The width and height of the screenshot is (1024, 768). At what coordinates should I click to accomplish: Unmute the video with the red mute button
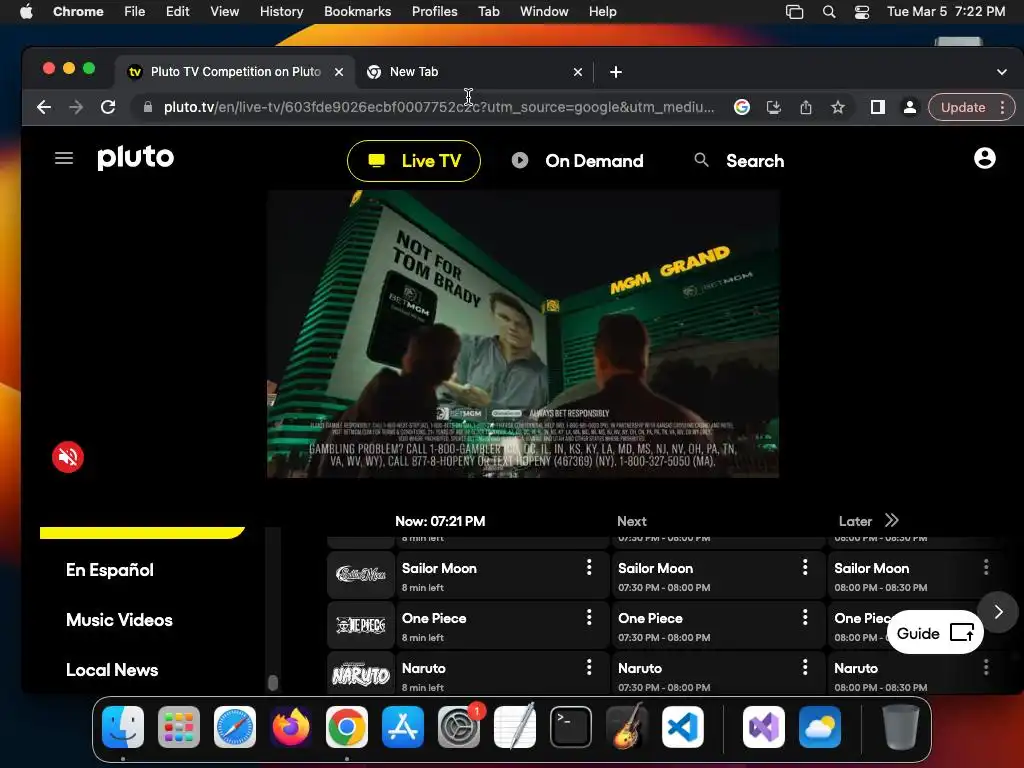(x=68, y=457)
